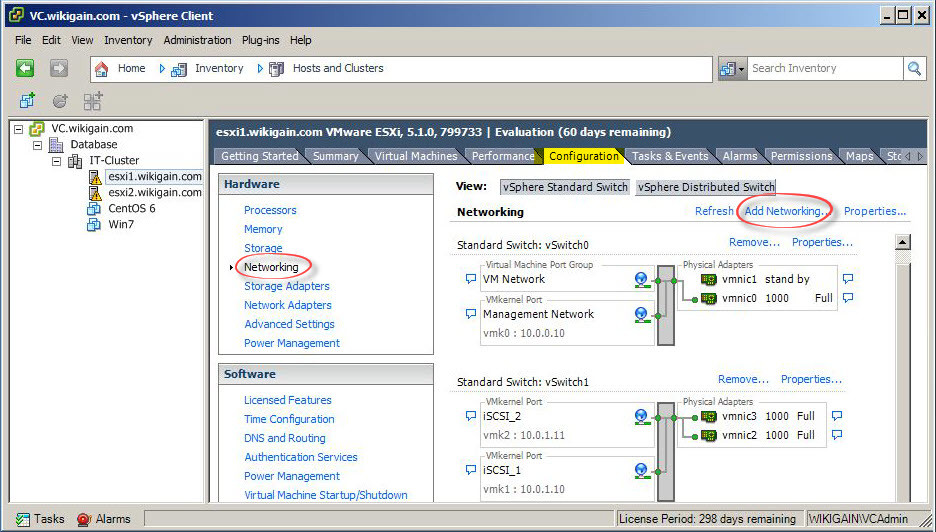Open the File menu

click(23, 40)
